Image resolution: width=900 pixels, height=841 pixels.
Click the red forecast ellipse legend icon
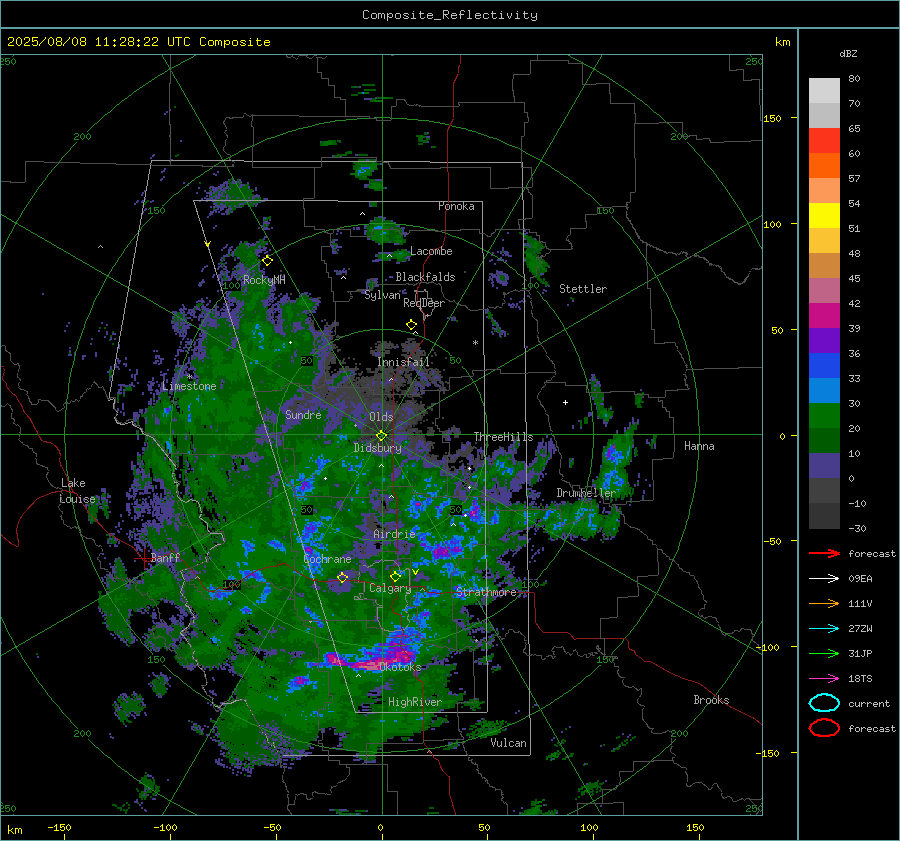click(x=824, y=728)
